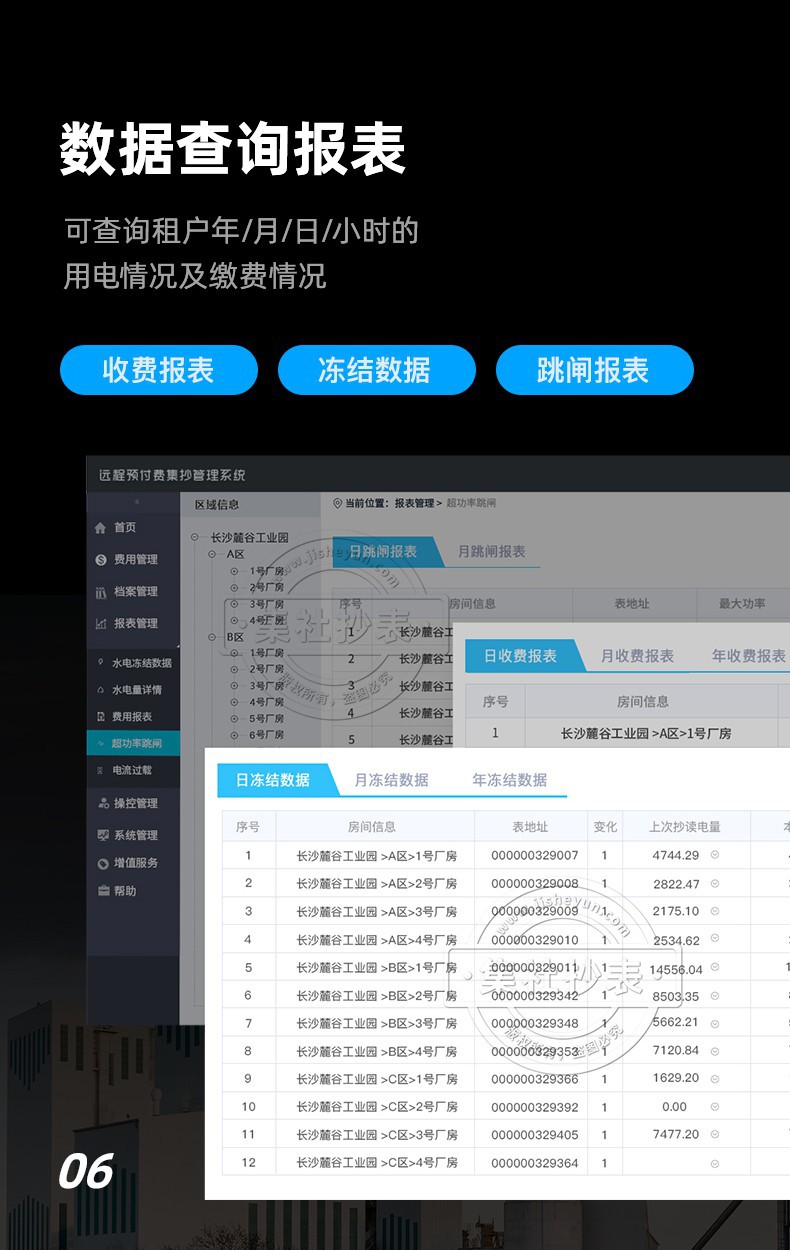The height and width of the screenshot is (1250, 790).
Task: Collapse the A区 tree branch
Action: click(213, 554)
